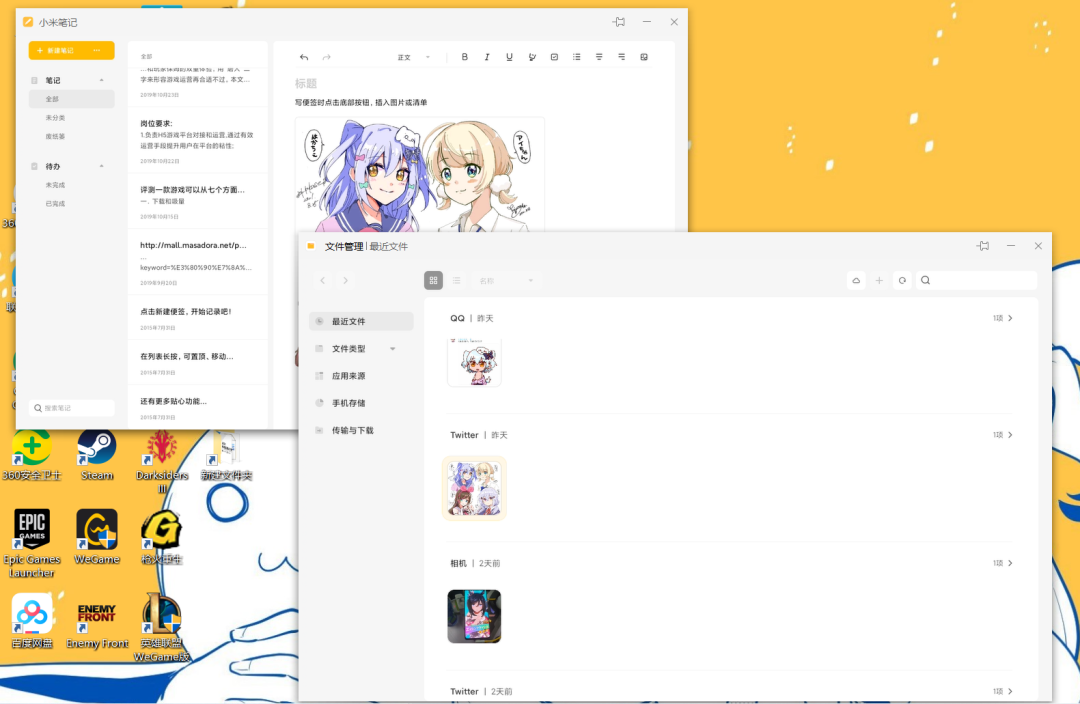Screen dimensions: 1080x704
Task: Open 1项 link in QQ section
Action: [x=1003, y=318]
